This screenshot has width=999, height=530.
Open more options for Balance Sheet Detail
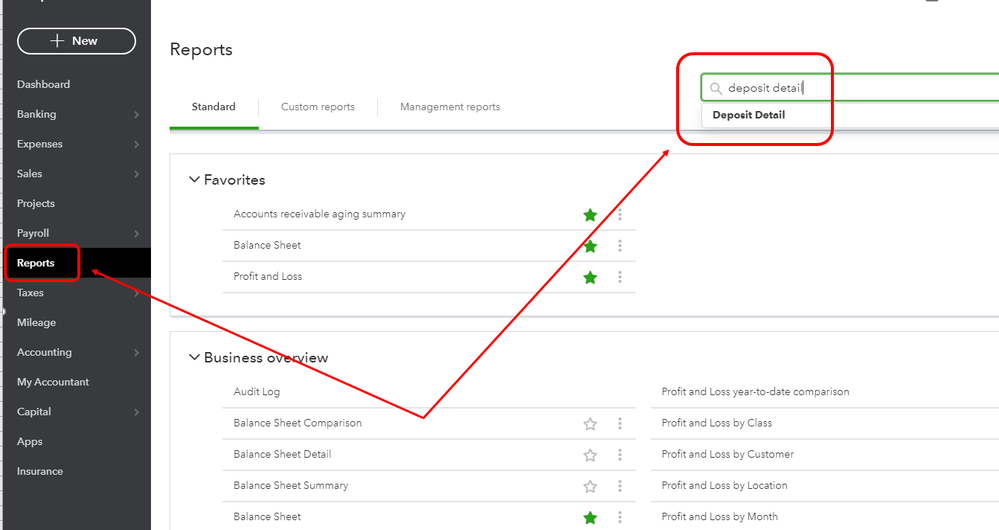coord(619,455)
